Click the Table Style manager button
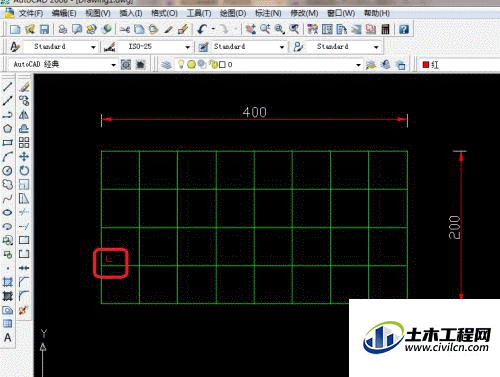The height and width of the screenshot is (377, 500). [203, 47]
